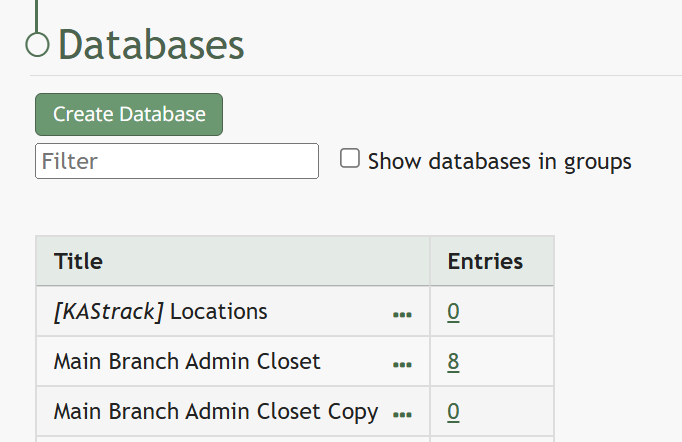682x442 pixels.
Task: Sort by the Title column header
Action: coord(78,261)
